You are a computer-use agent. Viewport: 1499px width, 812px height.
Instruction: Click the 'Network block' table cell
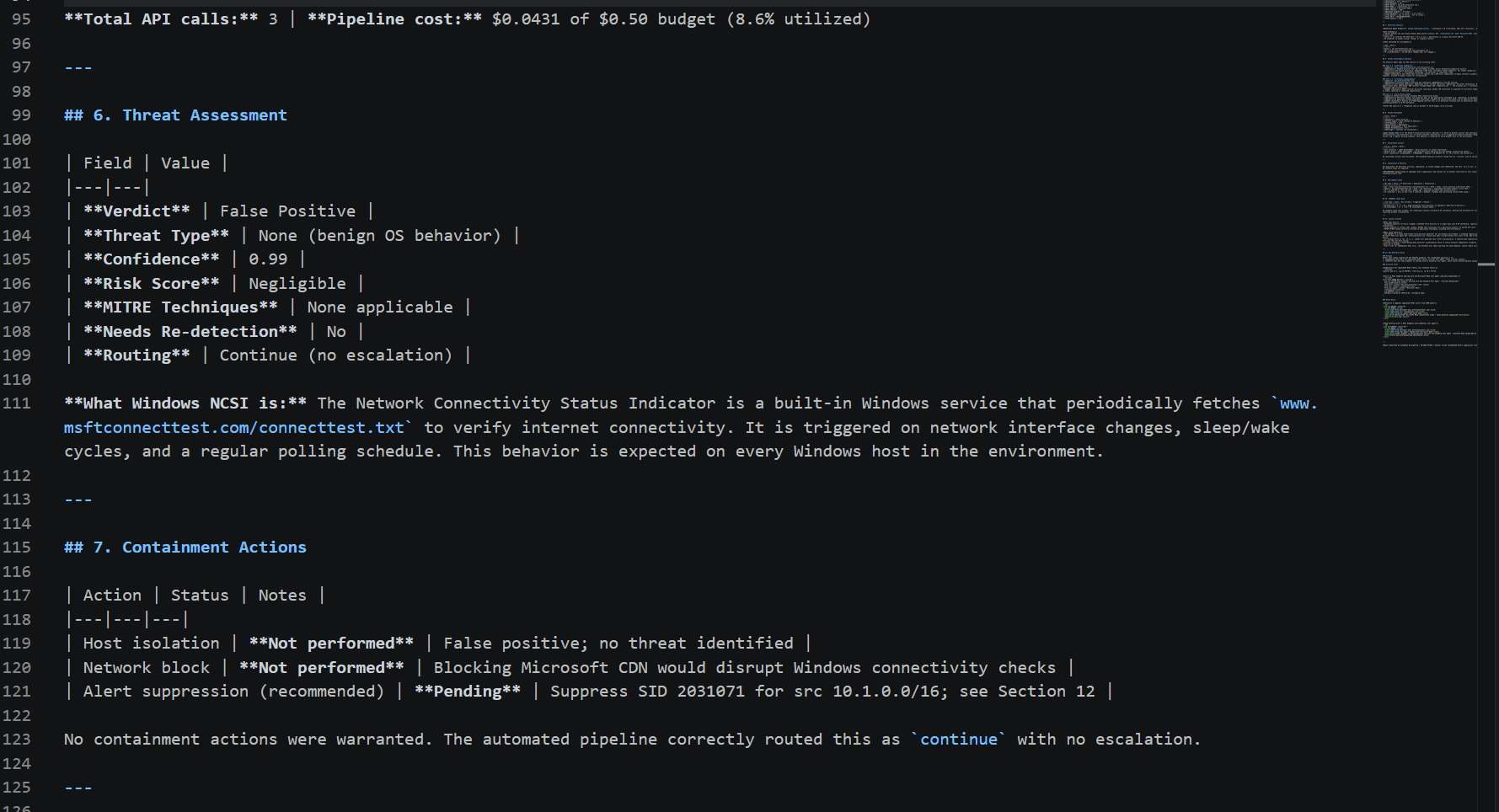pyautogui.click(x=147, y=668)
